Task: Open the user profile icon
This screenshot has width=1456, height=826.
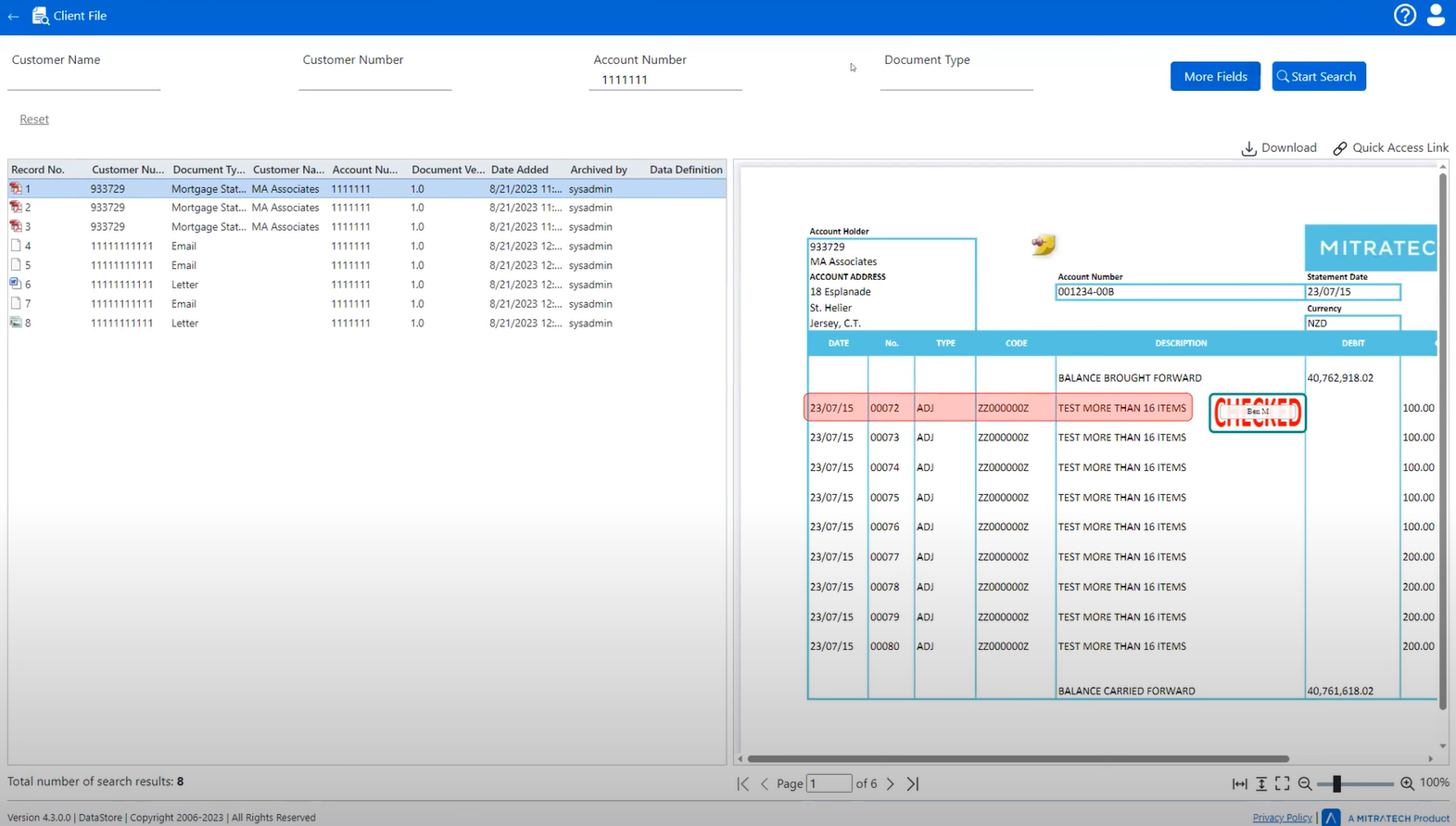Action: 1436,15
